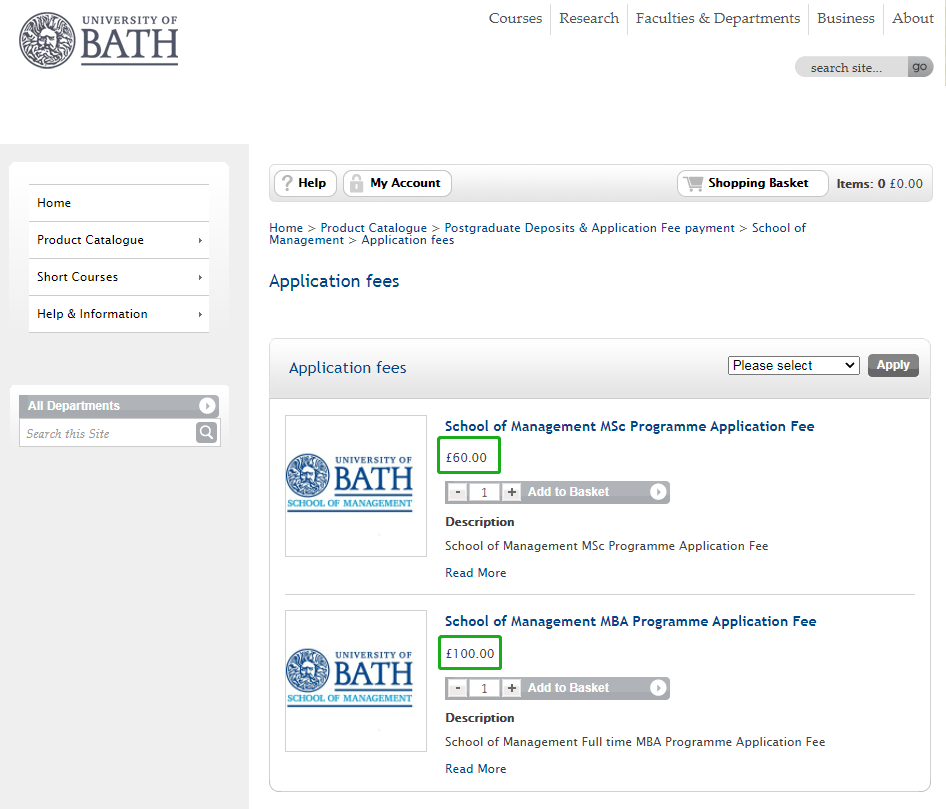
Task: Click the padlock icon in My Account
Action: pos(357,183)
